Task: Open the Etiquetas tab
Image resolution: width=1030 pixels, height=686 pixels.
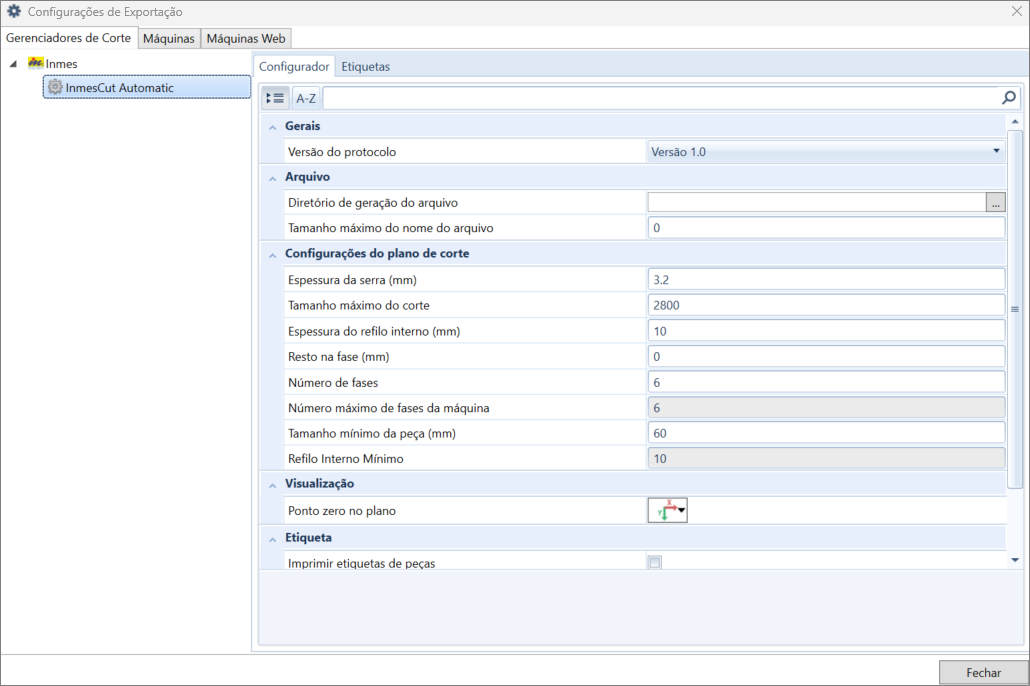Action: [x=365, y=66]
